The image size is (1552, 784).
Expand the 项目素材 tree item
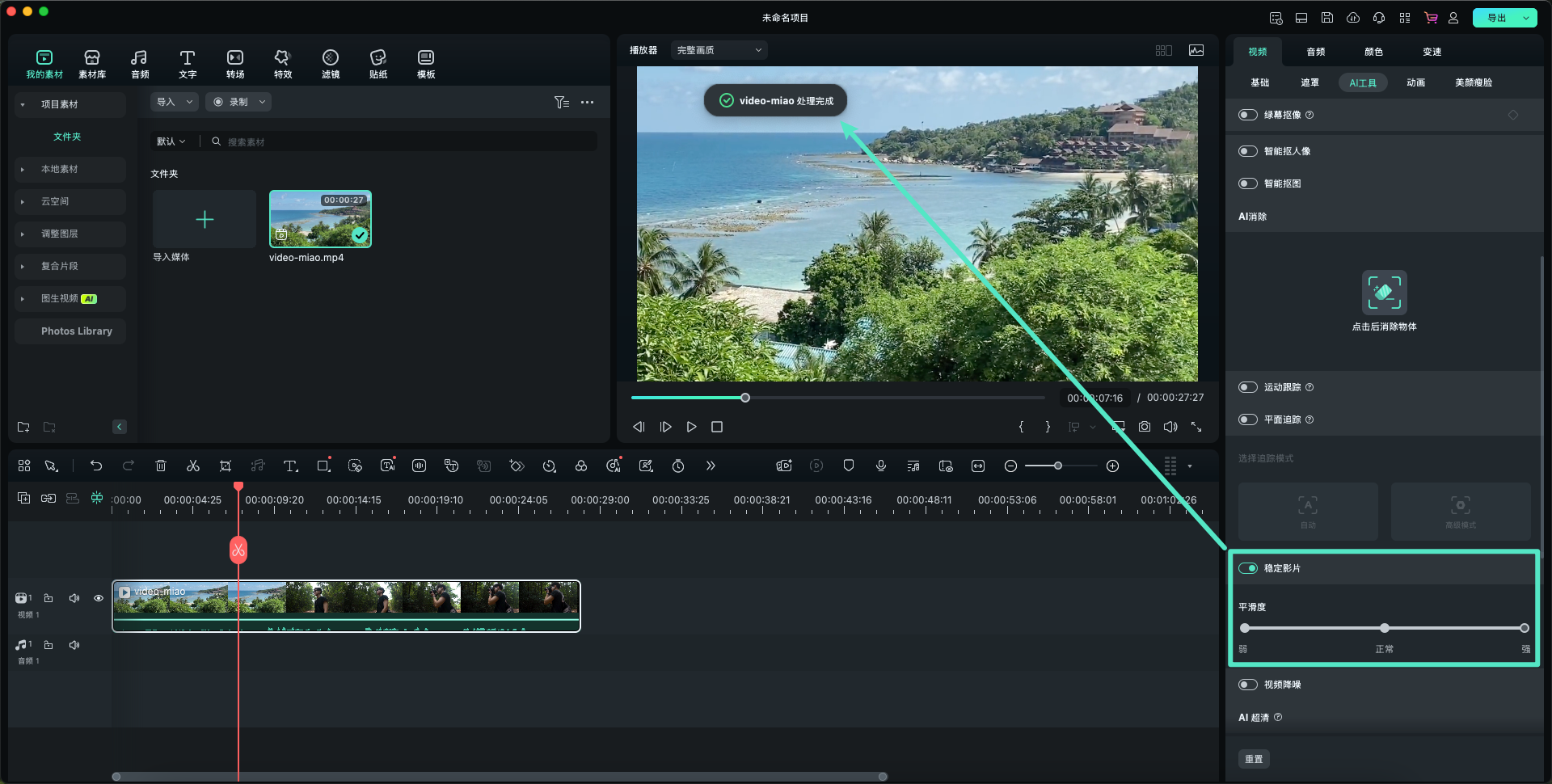pyautogui.click(x=23, y=104)
